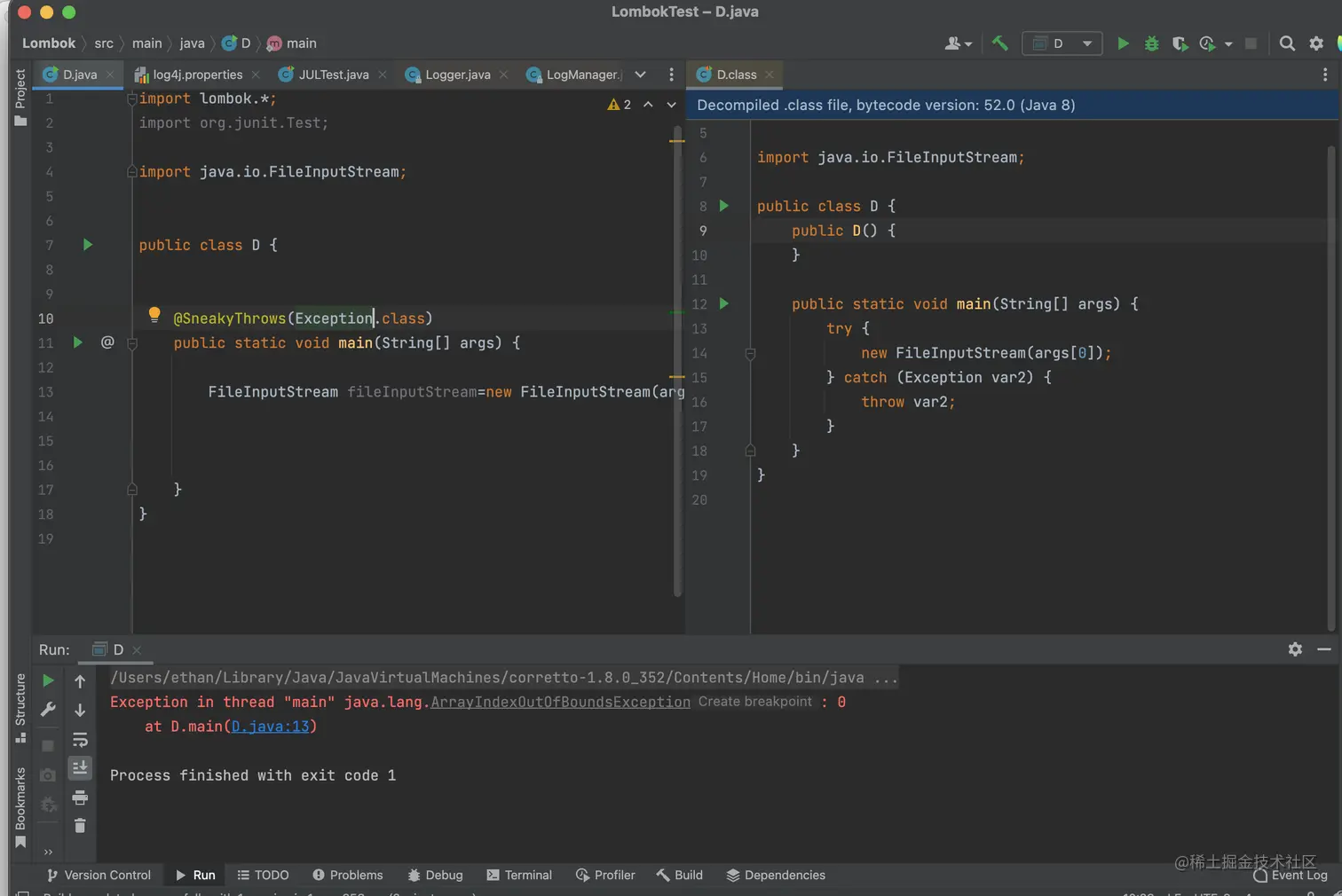Switch to the JULTest.java tab

tap(332, 75)
